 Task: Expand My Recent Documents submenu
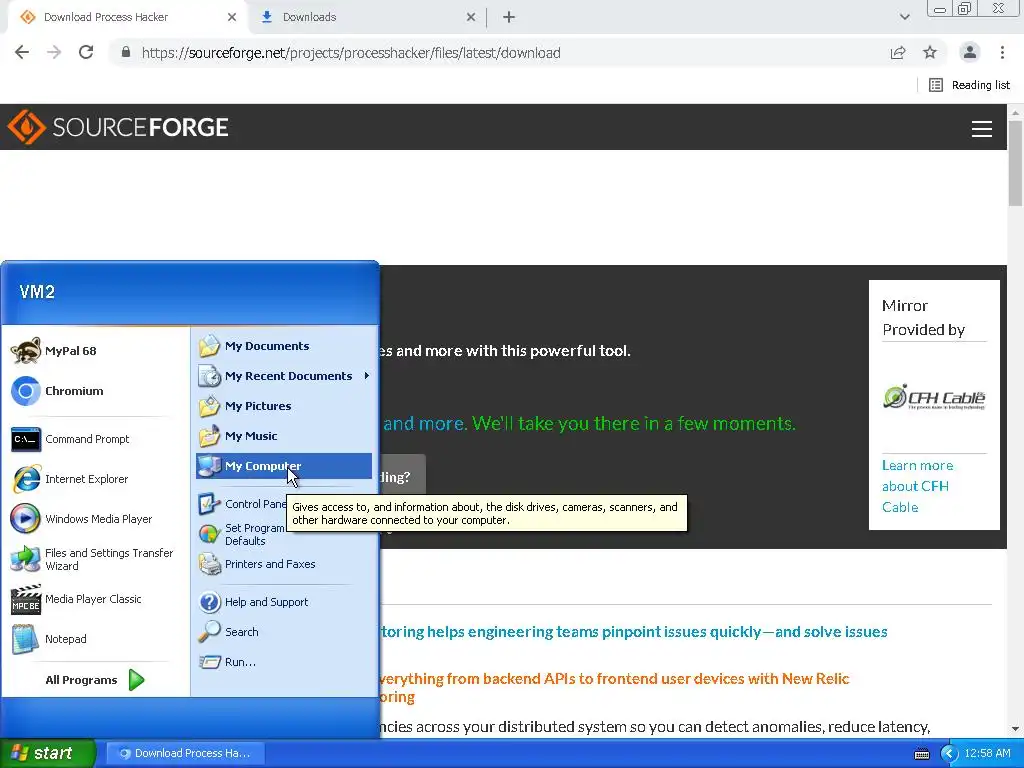[x=283, y=376]
